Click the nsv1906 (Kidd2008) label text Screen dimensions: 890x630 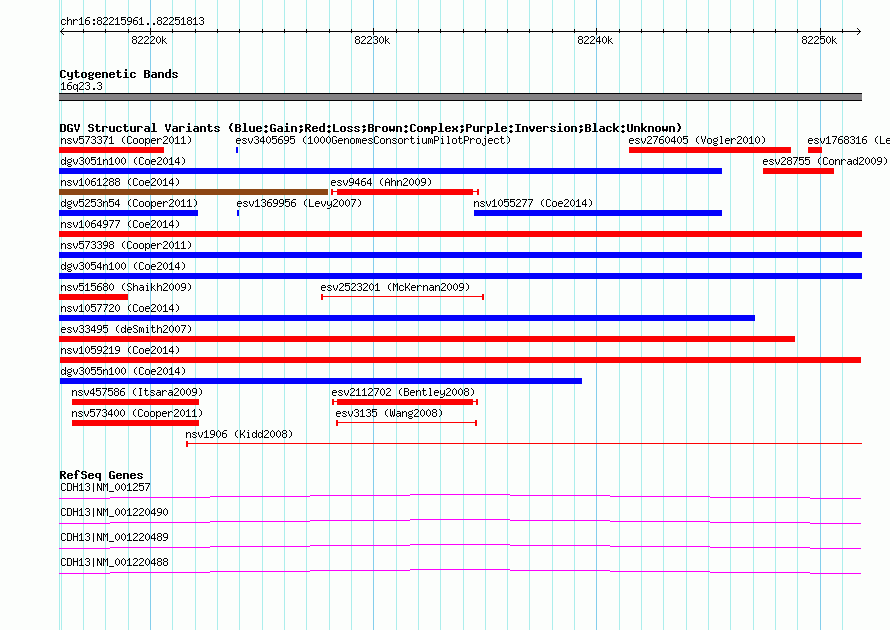coord(239,434)
